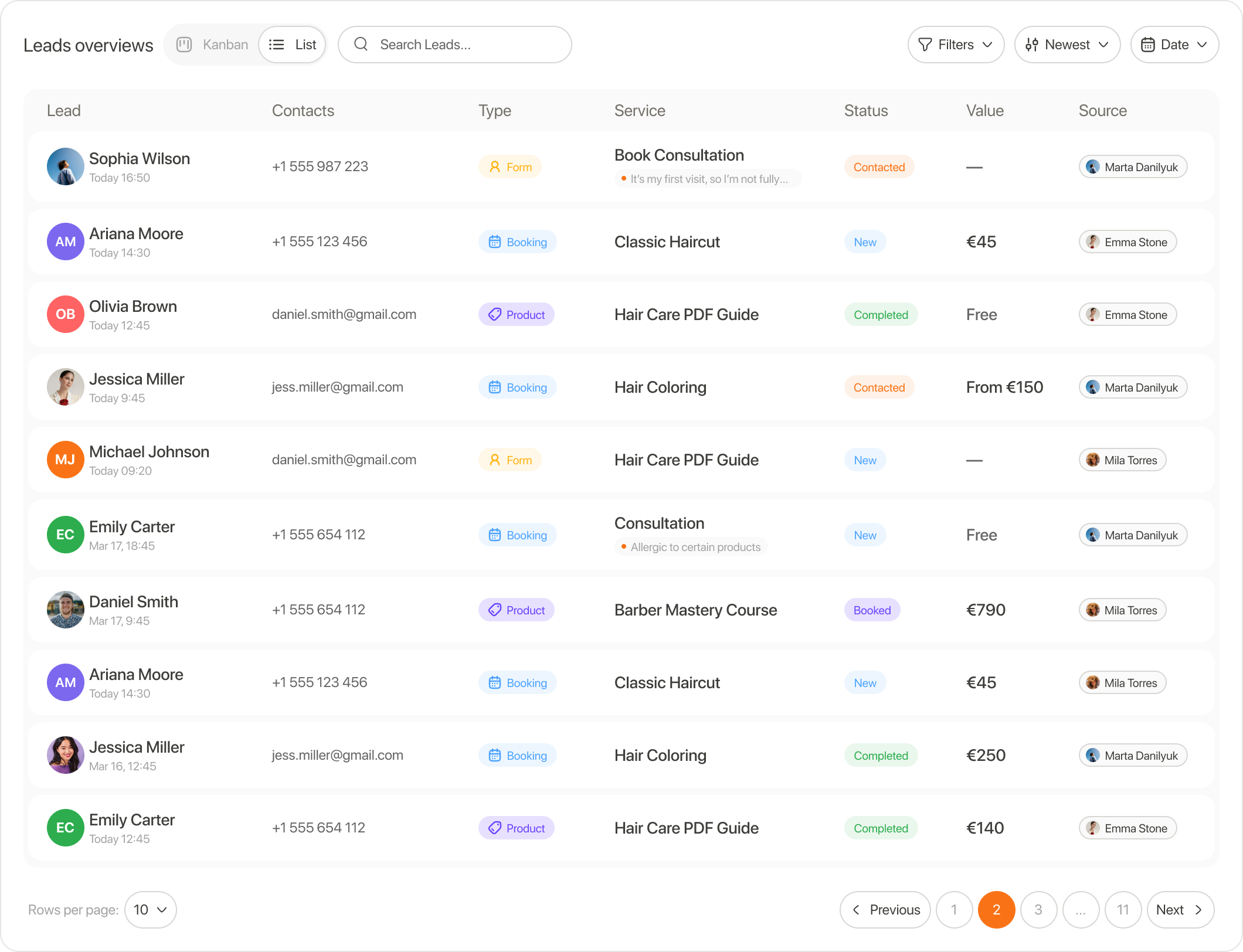Click Jessica Miller's photo in Today 9:45 row
1243x952 pixels.
(66, 387)
